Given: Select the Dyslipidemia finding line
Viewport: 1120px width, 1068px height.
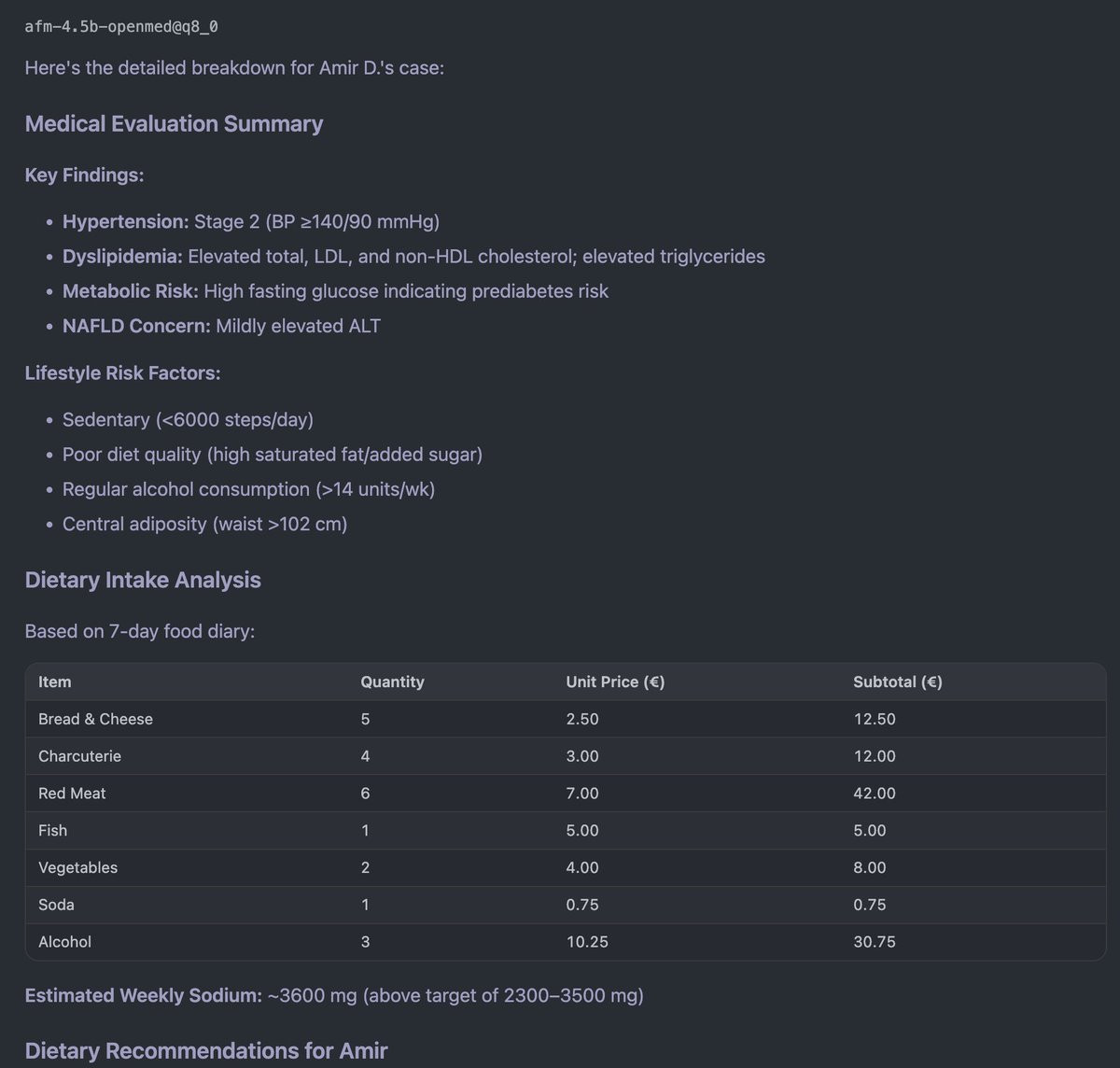Looking at the screenshot, I should pos(413,257).
